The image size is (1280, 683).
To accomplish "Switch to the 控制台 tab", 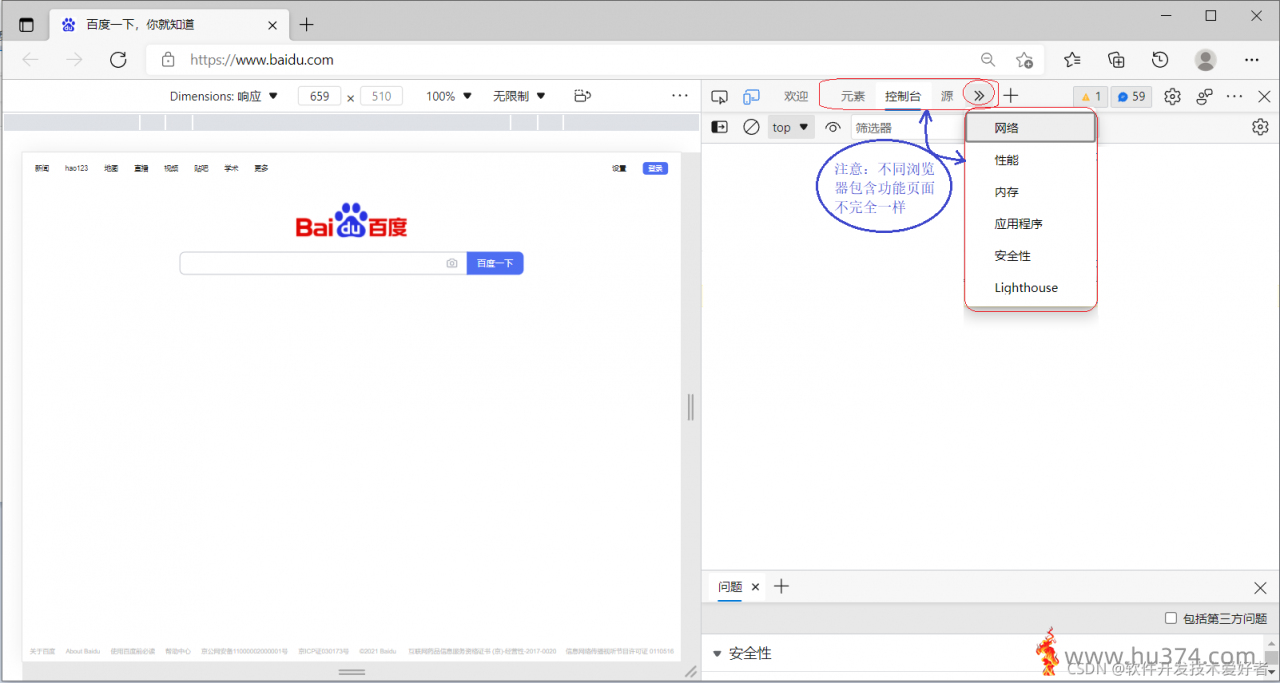I will click(903, 97).
